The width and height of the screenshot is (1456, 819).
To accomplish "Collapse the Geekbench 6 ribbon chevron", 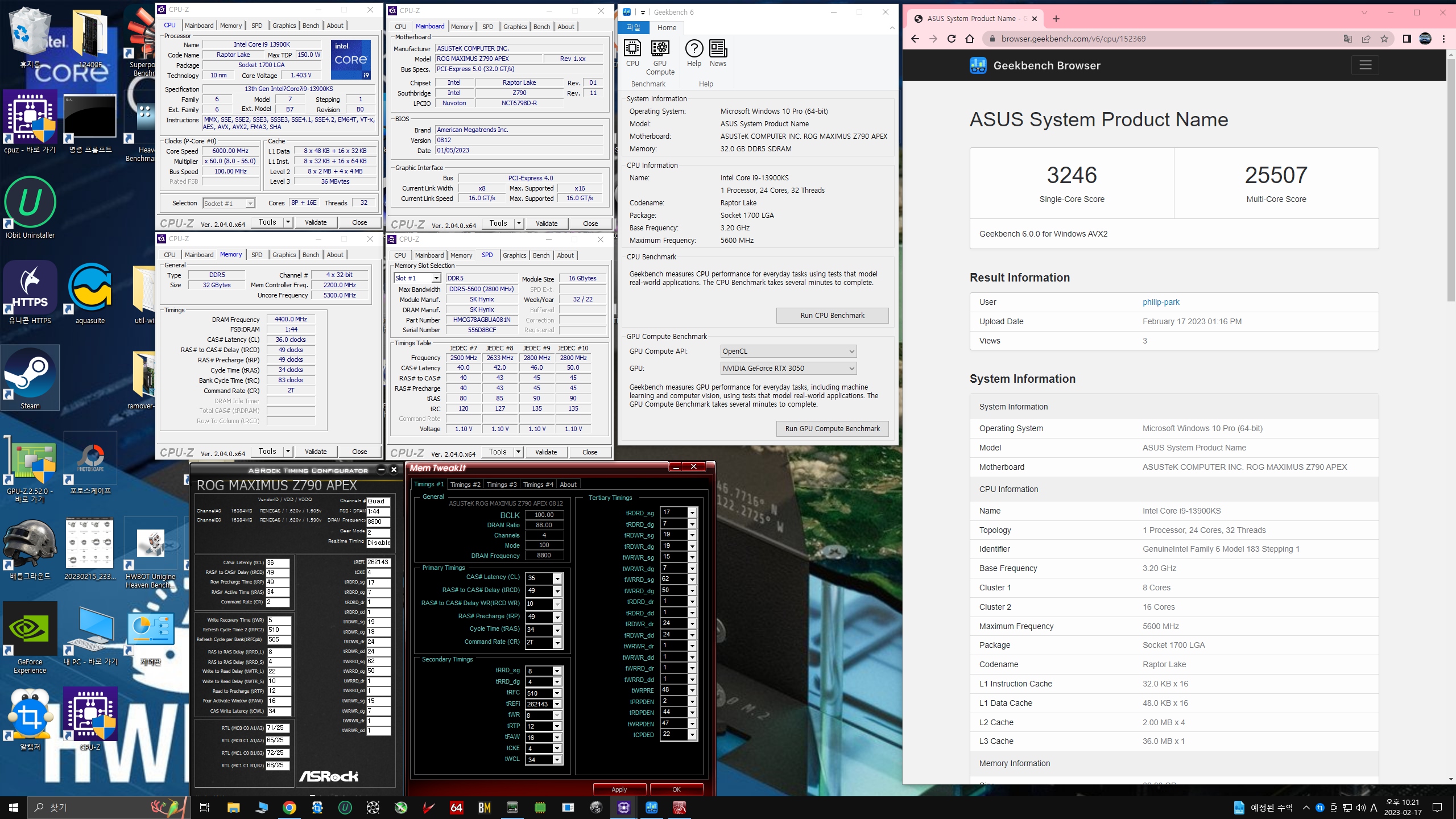I will (892, 28).
